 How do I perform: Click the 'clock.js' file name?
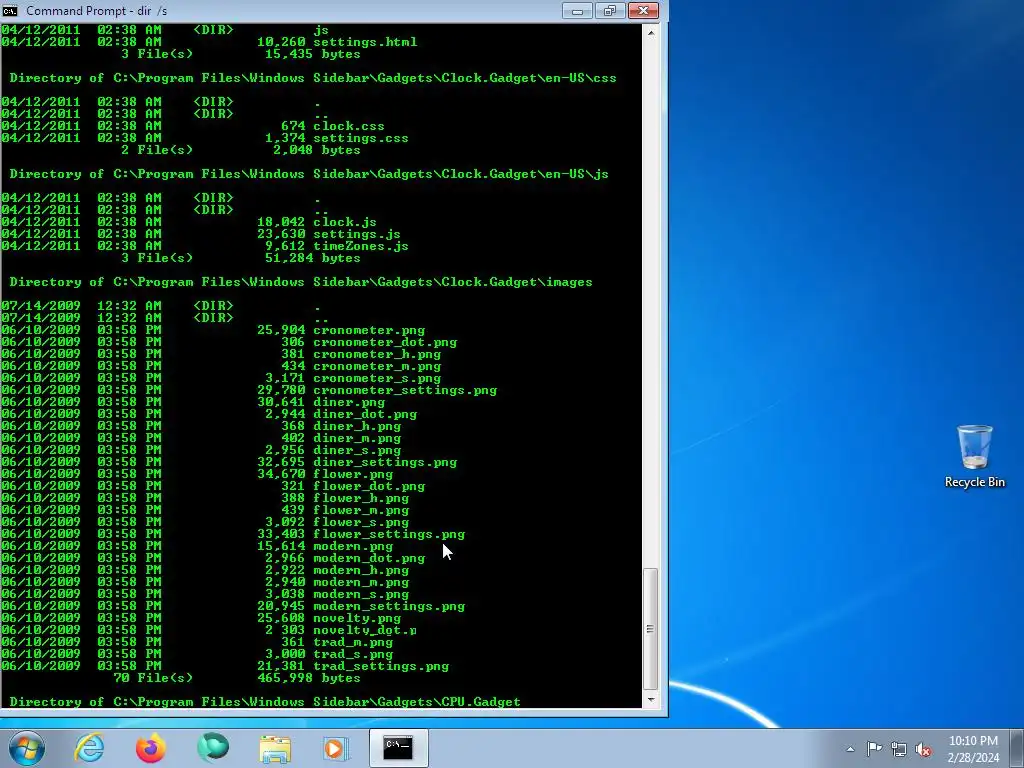tap(345, 222)
